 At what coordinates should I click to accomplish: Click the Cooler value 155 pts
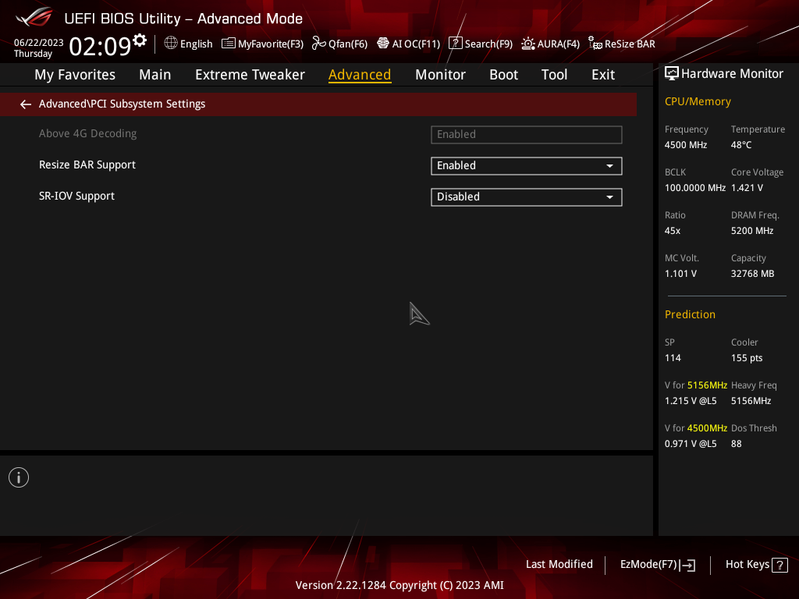coord(747,358)
